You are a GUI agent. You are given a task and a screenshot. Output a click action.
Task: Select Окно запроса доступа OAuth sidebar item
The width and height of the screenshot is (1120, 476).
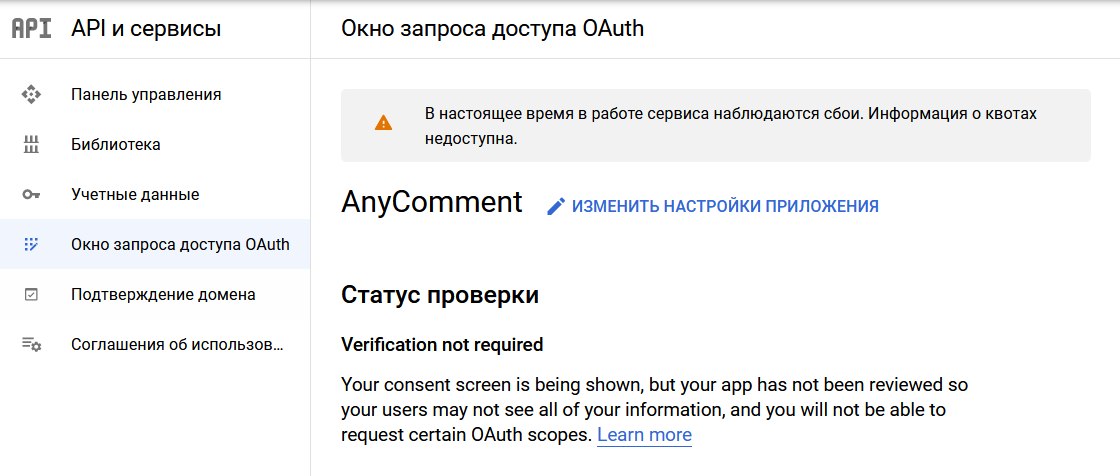pyautogui.click(x=180, y=244)
